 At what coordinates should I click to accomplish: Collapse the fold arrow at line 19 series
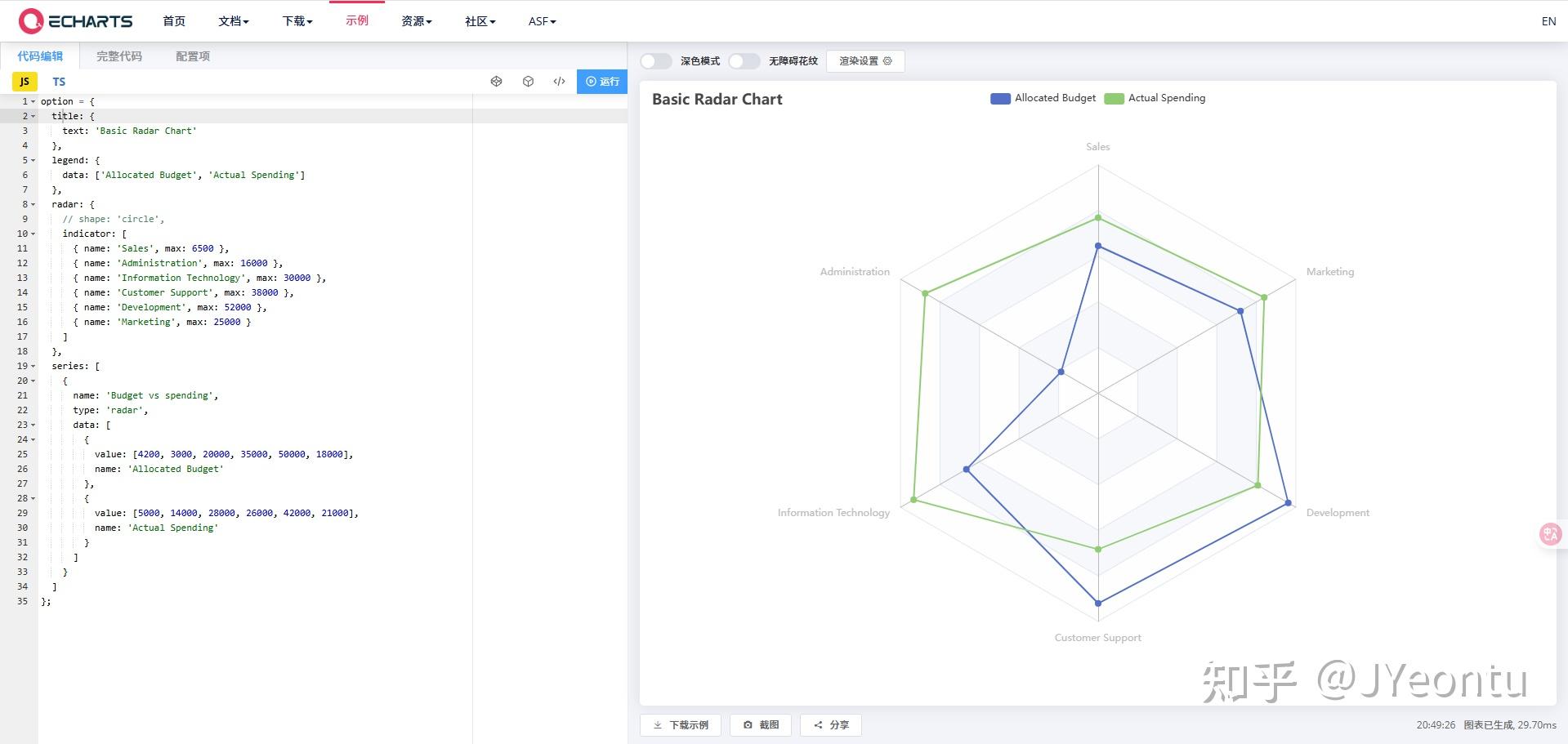[34, 366]
